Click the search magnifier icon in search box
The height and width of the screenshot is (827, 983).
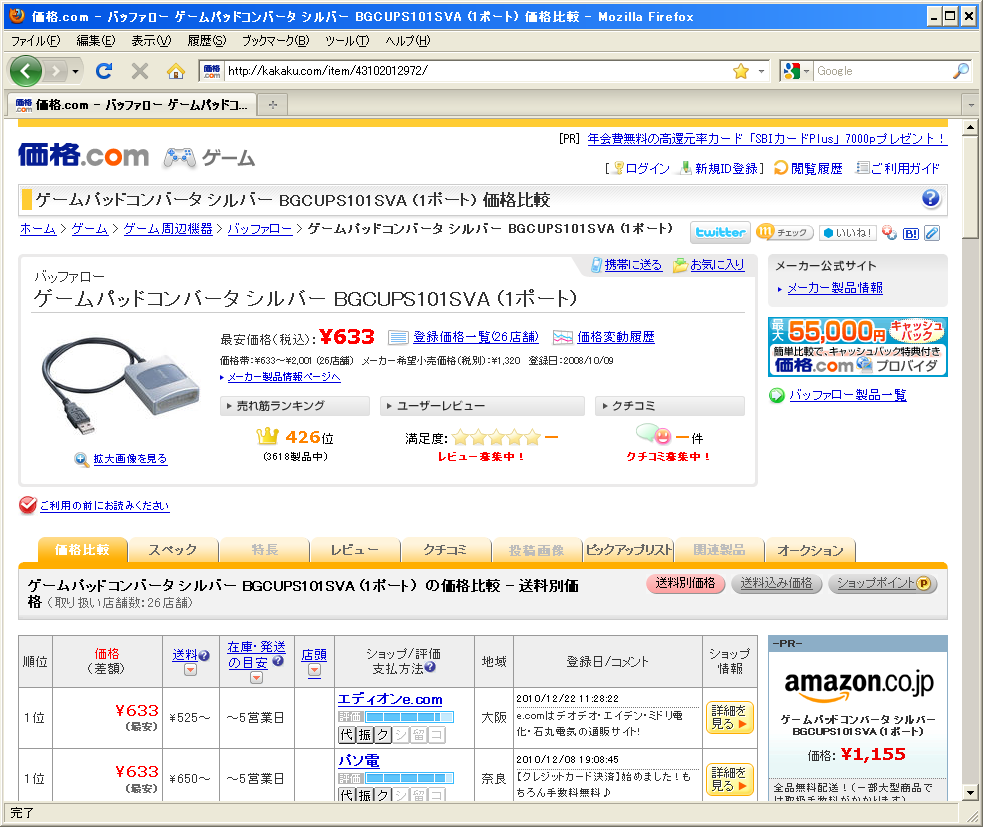pyautogui.click(x=961, y=71)
